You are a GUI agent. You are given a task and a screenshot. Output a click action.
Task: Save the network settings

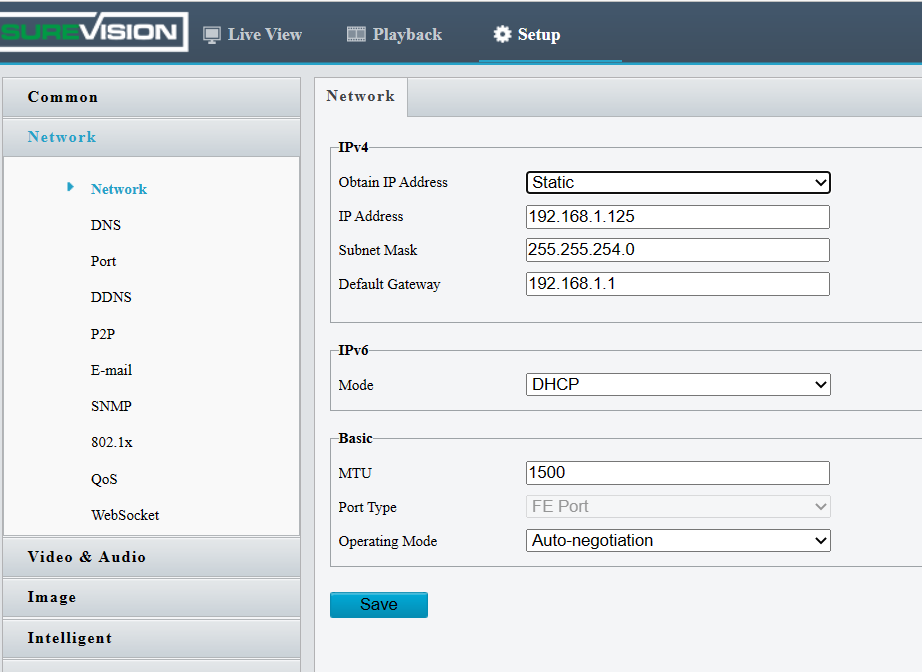[x=378, y=605]
